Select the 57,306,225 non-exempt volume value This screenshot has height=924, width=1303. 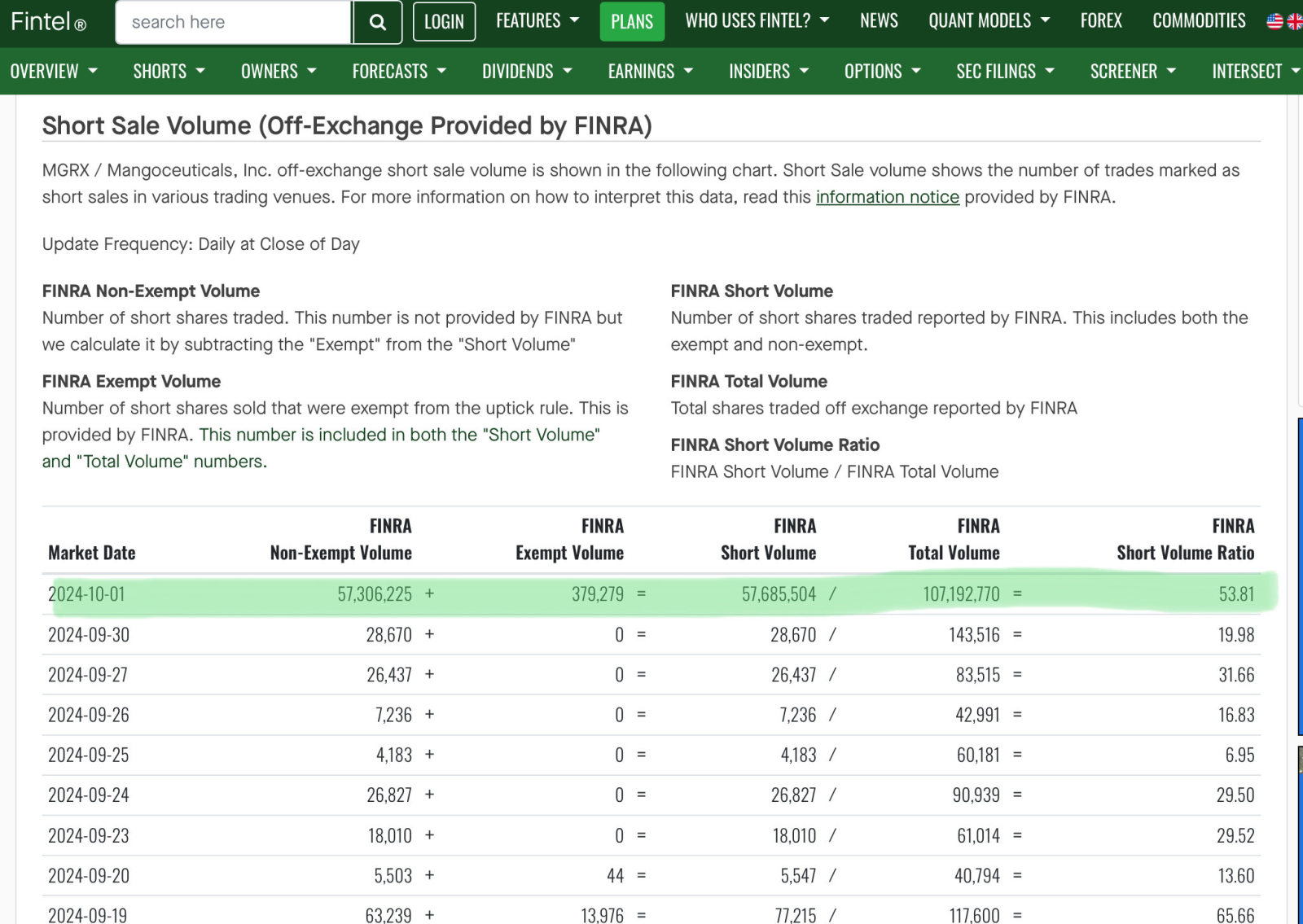pos(375,593)
